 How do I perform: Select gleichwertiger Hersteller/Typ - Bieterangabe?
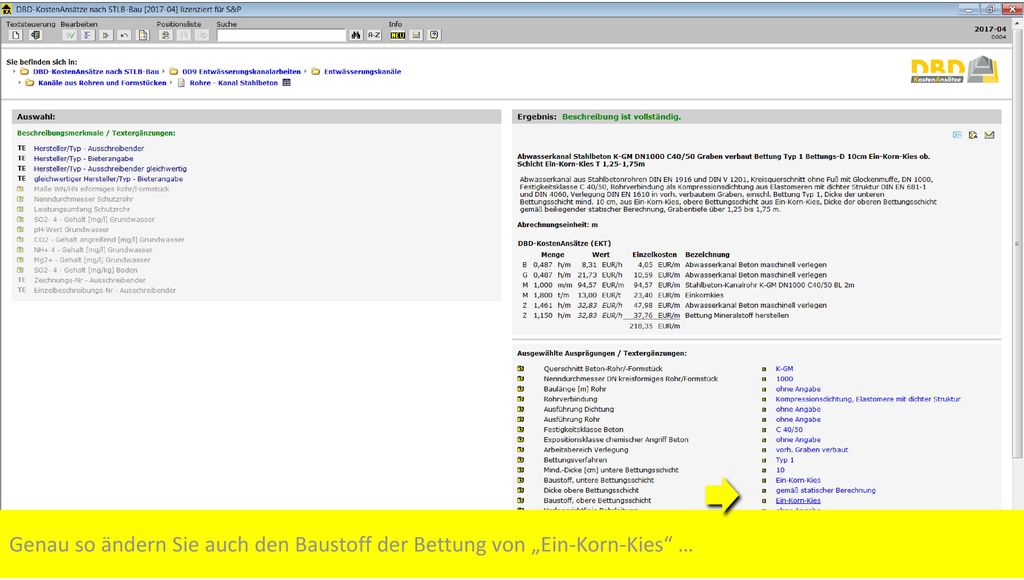108,179
